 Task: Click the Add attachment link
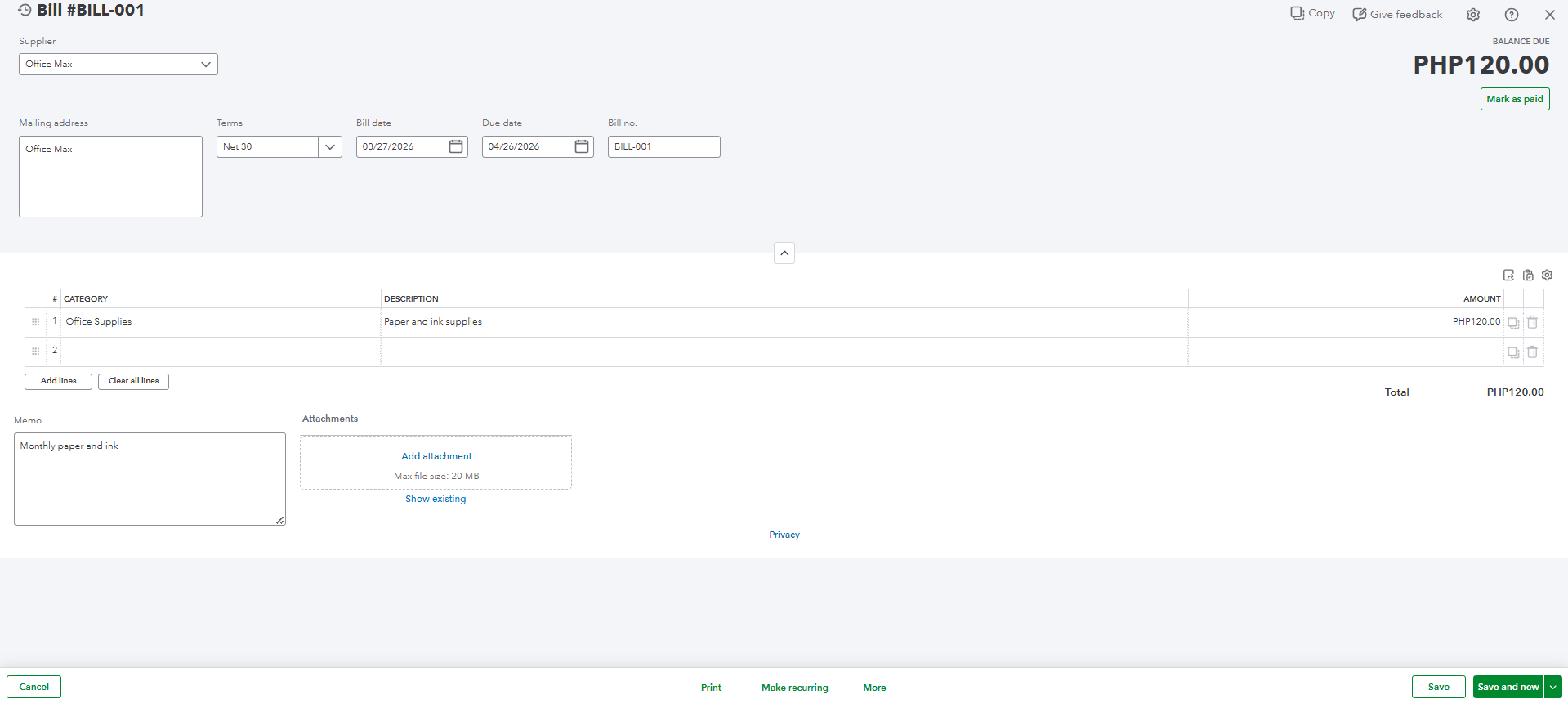point(436,456)
